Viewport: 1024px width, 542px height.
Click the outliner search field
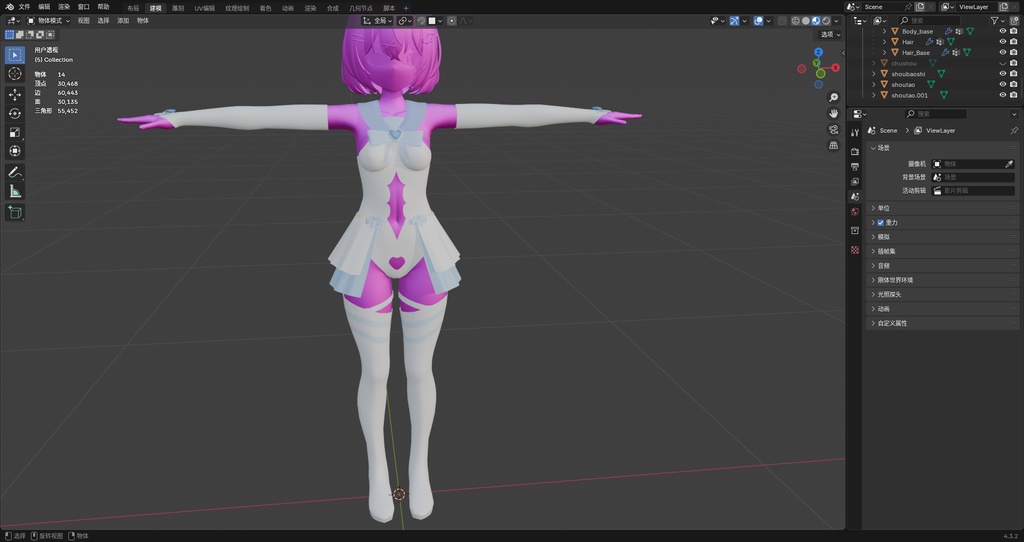point(929,21)
